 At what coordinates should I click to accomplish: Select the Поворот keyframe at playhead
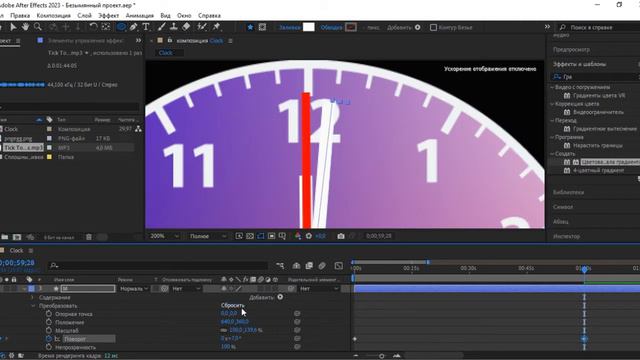(x=584, y=339)
